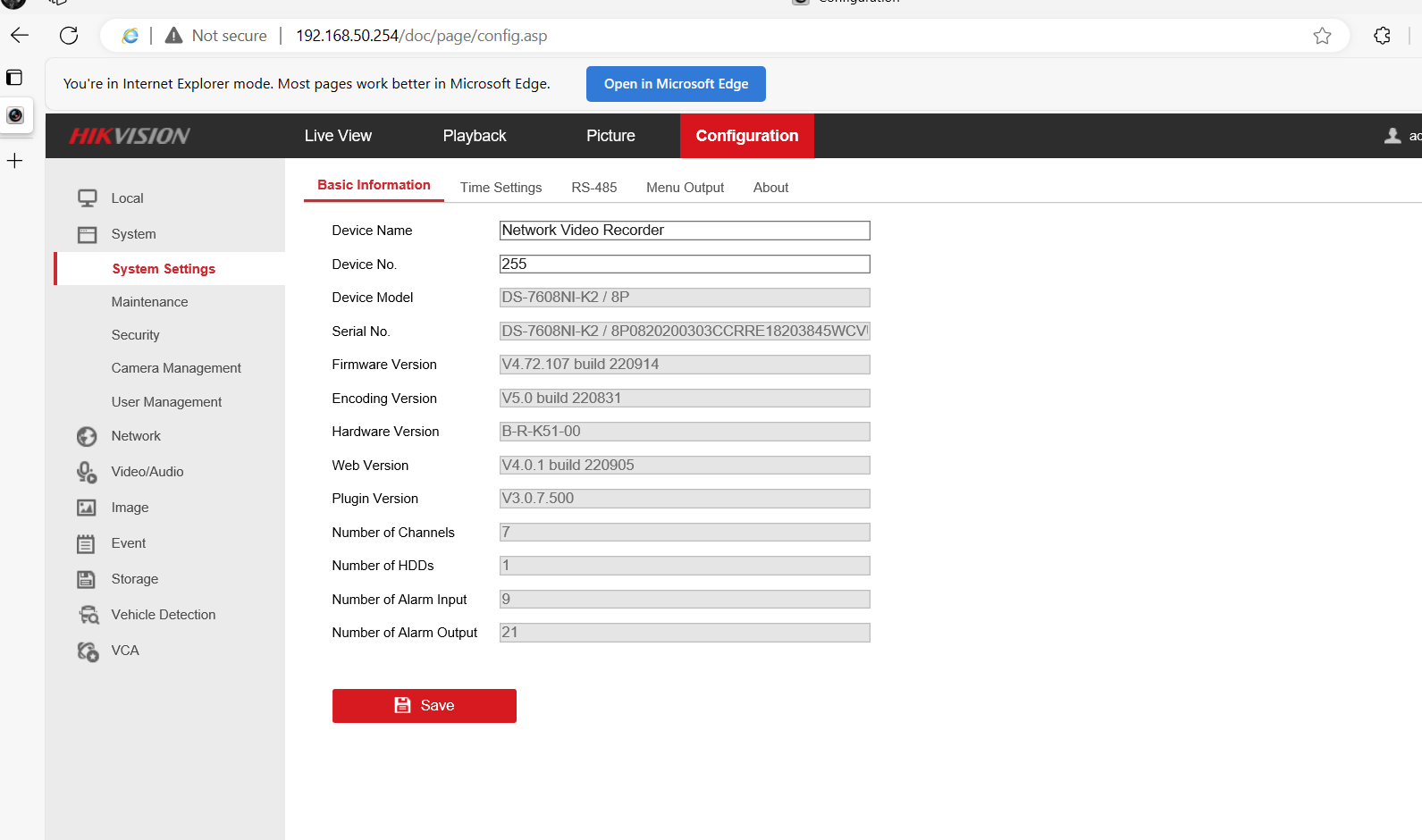The image size is (1422, 840).
Task: Open Local in the sidebar
Action: click(127, 198)
